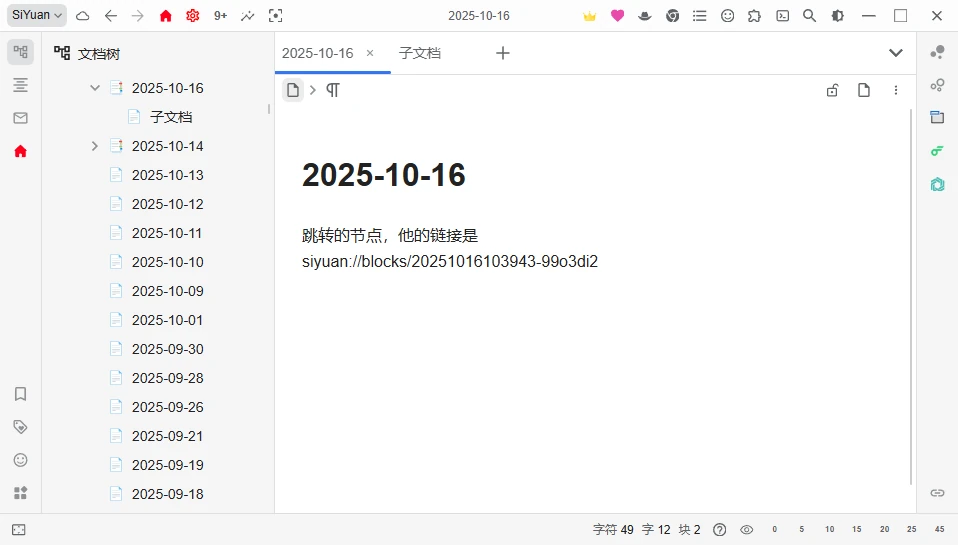
Task: Click the cloud sync icon
Action: coord(83,16)
